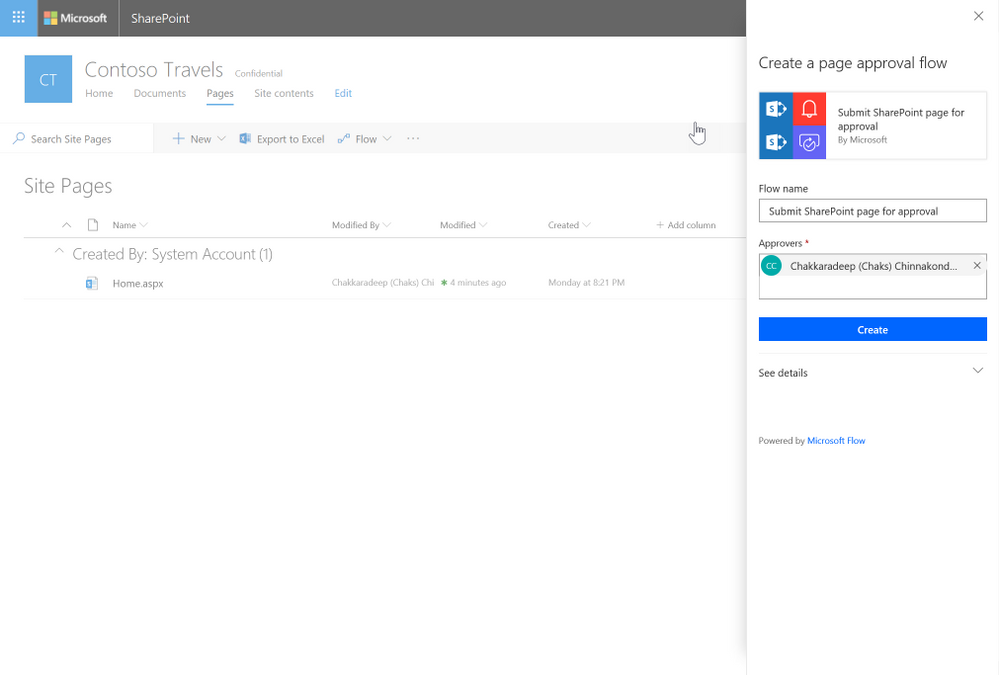Image resolution: width=999 pixels, height=675 pixels.
Task: Remove Chakkaradeep Chinnakonda from Approvers
Action: 976,265
